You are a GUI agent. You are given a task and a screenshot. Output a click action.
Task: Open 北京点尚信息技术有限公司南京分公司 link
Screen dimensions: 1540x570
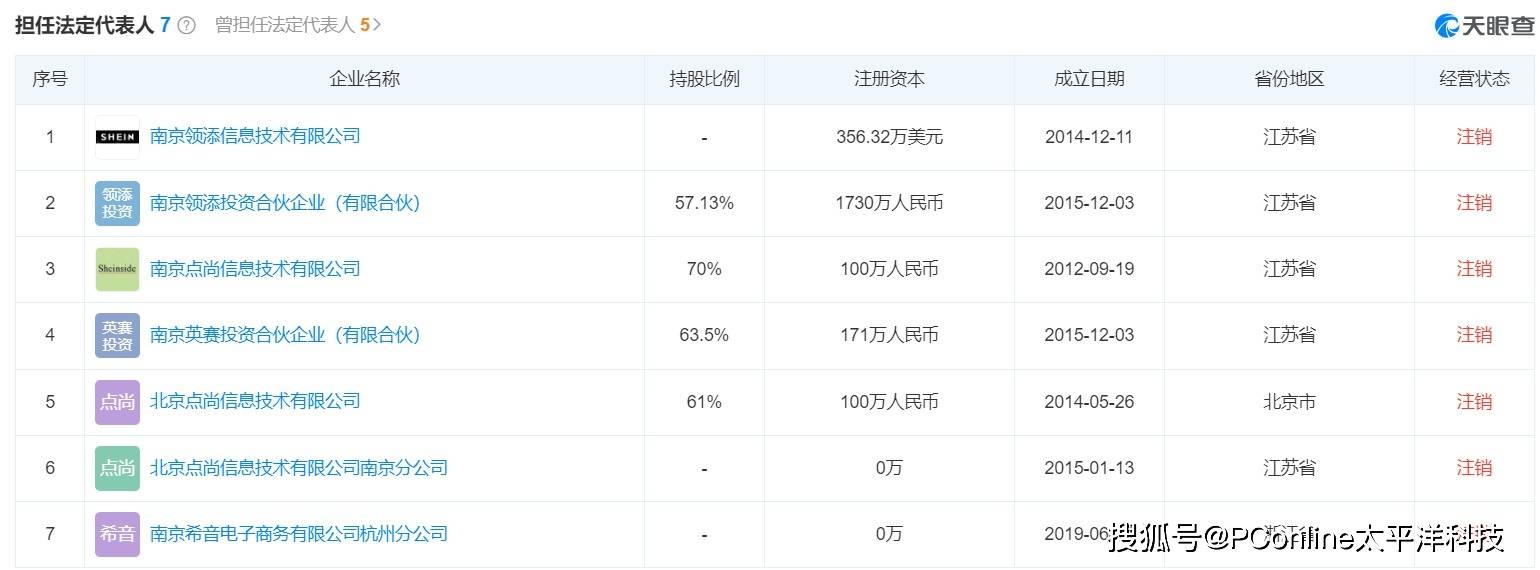pyautogui.click(x=298, y=468)
